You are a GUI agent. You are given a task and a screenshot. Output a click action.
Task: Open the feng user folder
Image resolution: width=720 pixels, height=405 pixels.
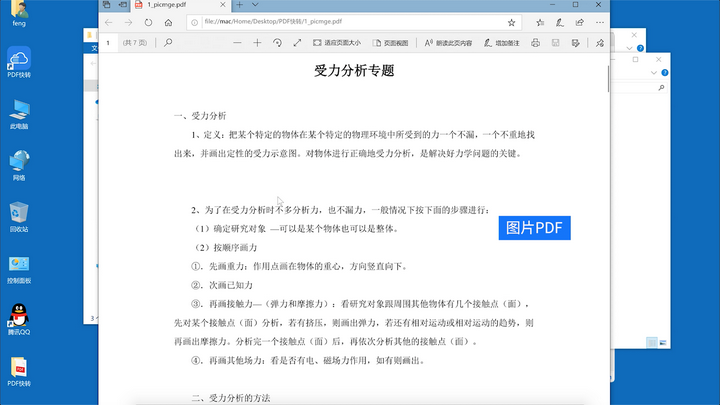(19, 13)
